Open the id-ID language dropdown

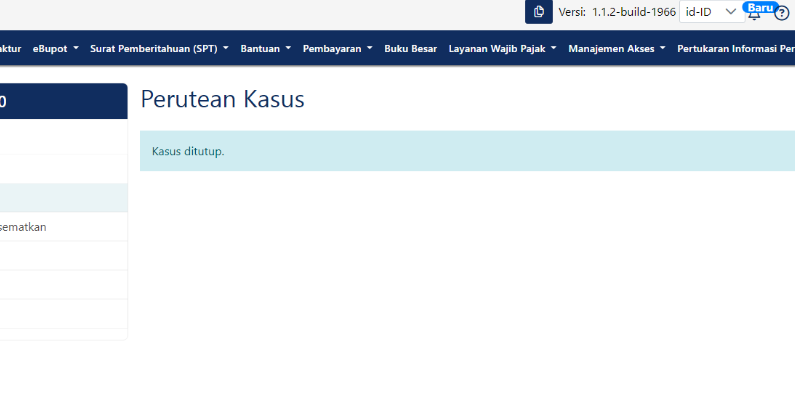coord(710,12)
